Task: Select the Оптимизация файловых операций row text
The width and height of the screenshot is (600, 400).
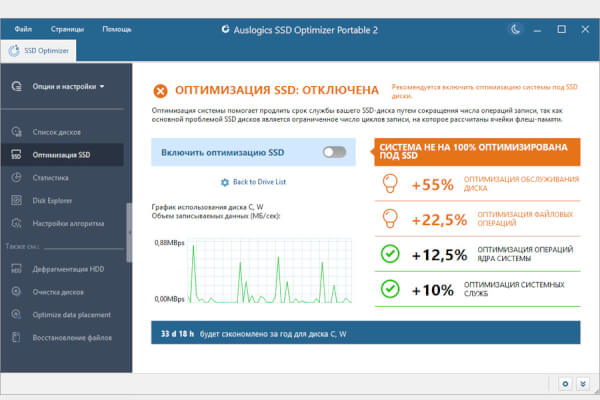Action: 525,219
